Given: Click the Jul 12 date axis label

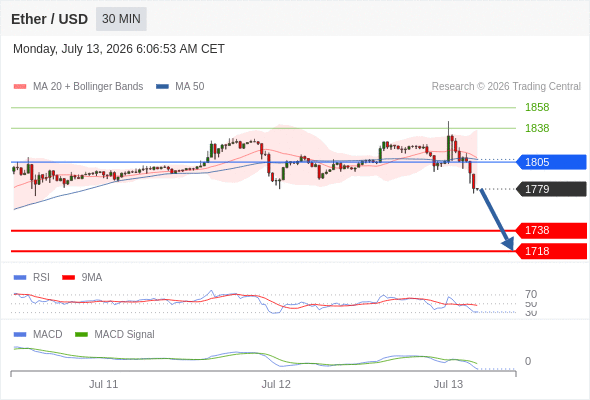Looking at the screenshot, I should pyautogui.click(x=276, y=384).
